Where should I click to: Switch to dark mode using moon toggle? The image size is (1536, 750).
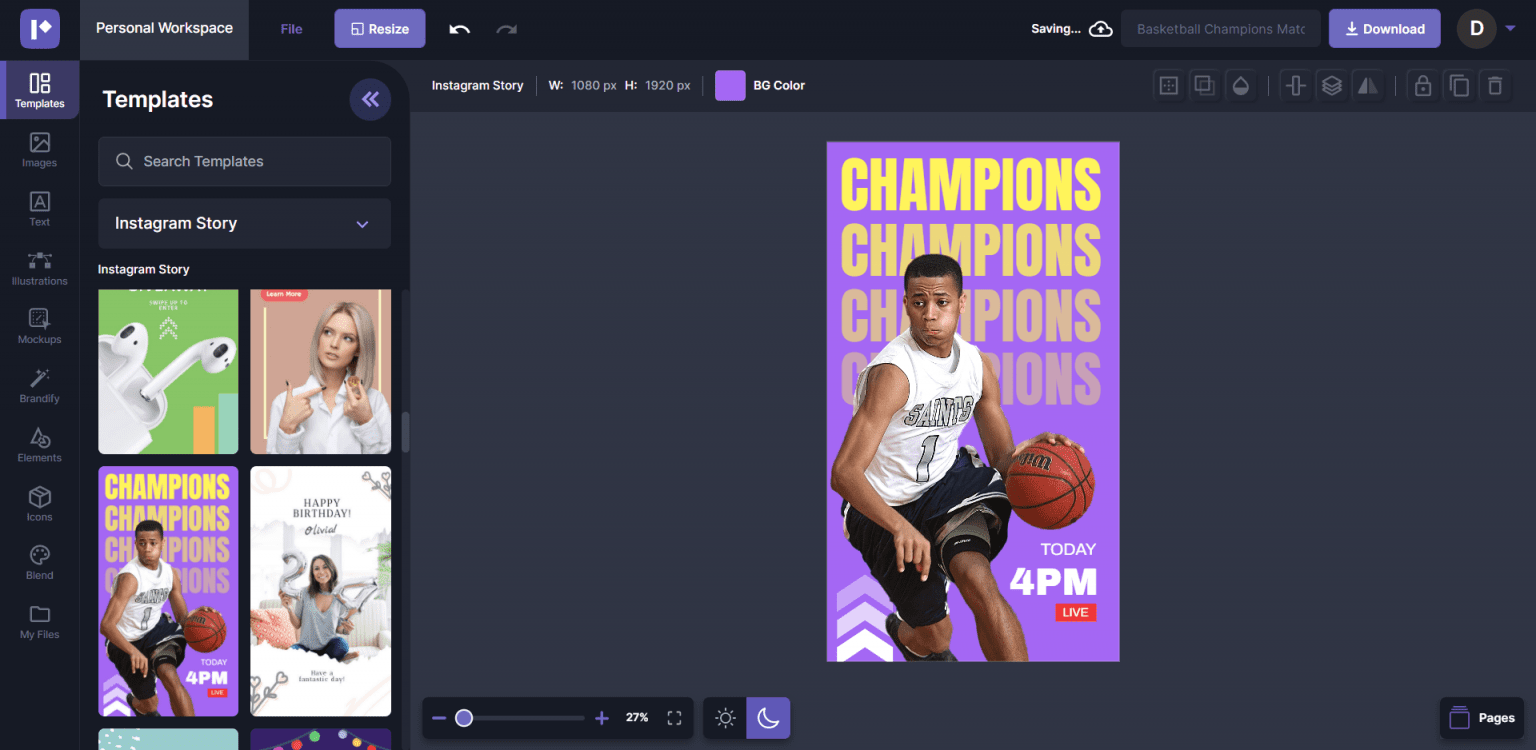768,717
